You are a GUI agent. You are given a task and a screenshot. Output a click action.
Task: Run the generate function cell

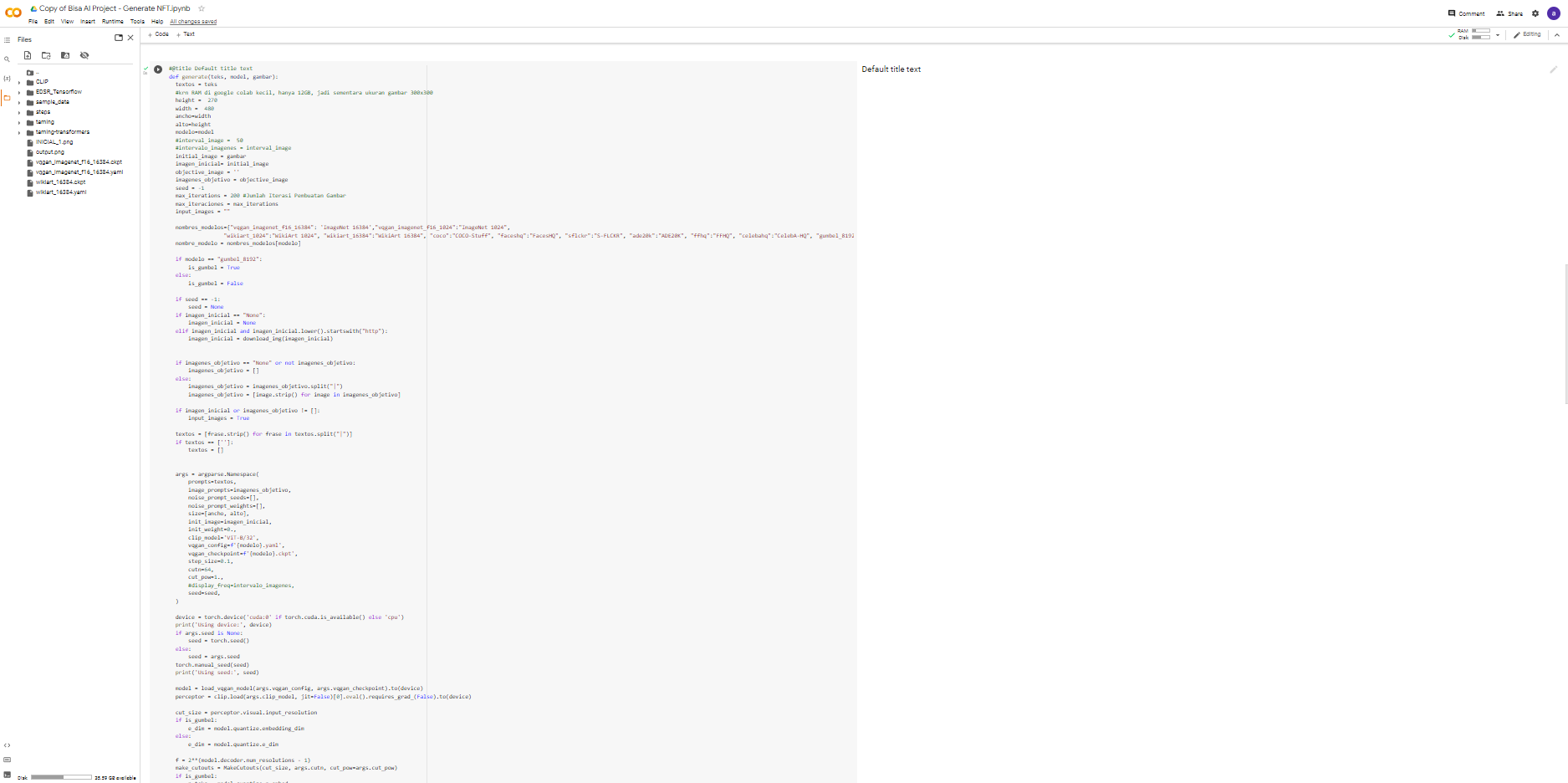coord(158,69)
